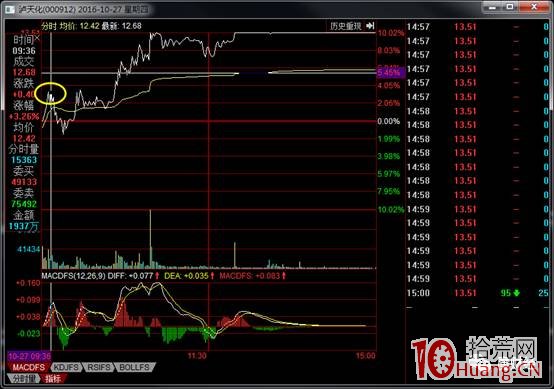Click the +0.099 MACD axis label

[x=28, y=300]
